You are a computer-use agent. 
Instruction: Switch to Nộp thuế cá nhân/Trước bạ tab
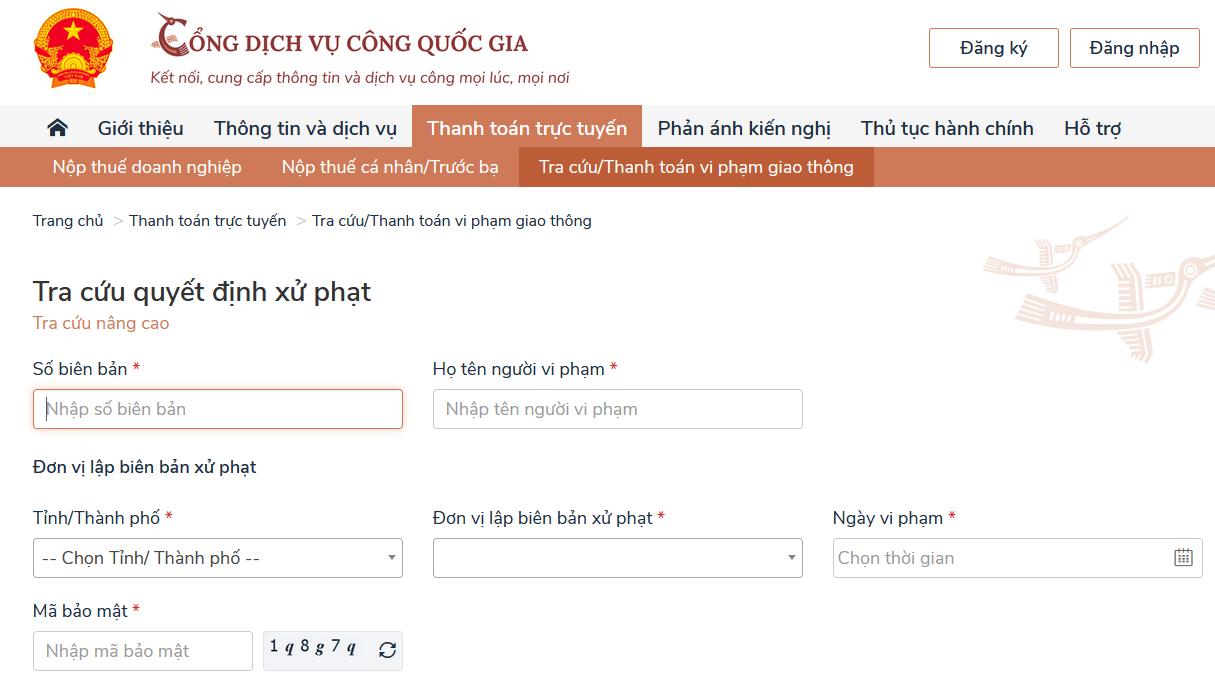[389, 167]
